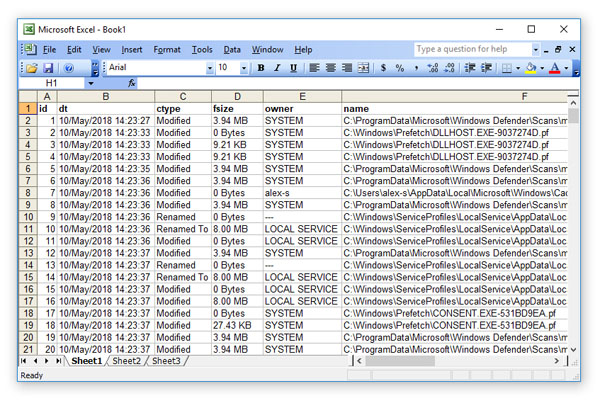Open Excel Help via the blue question icon
The height and width of the screenshot is (403, 600).
click(69, 68)
